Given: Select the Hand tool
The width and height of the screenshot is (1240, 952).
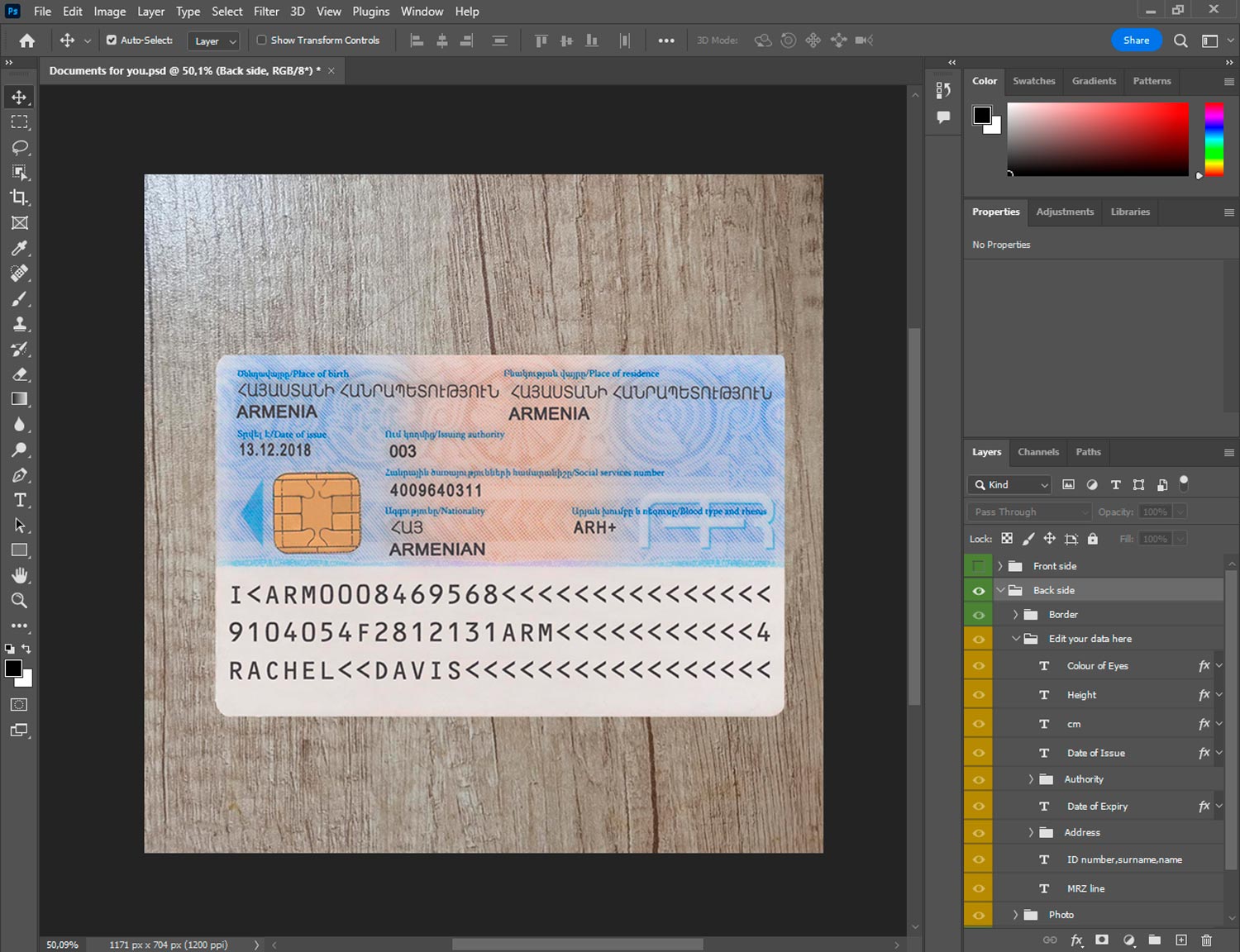Looking at the screenshot, I should (x=20, y=575).
